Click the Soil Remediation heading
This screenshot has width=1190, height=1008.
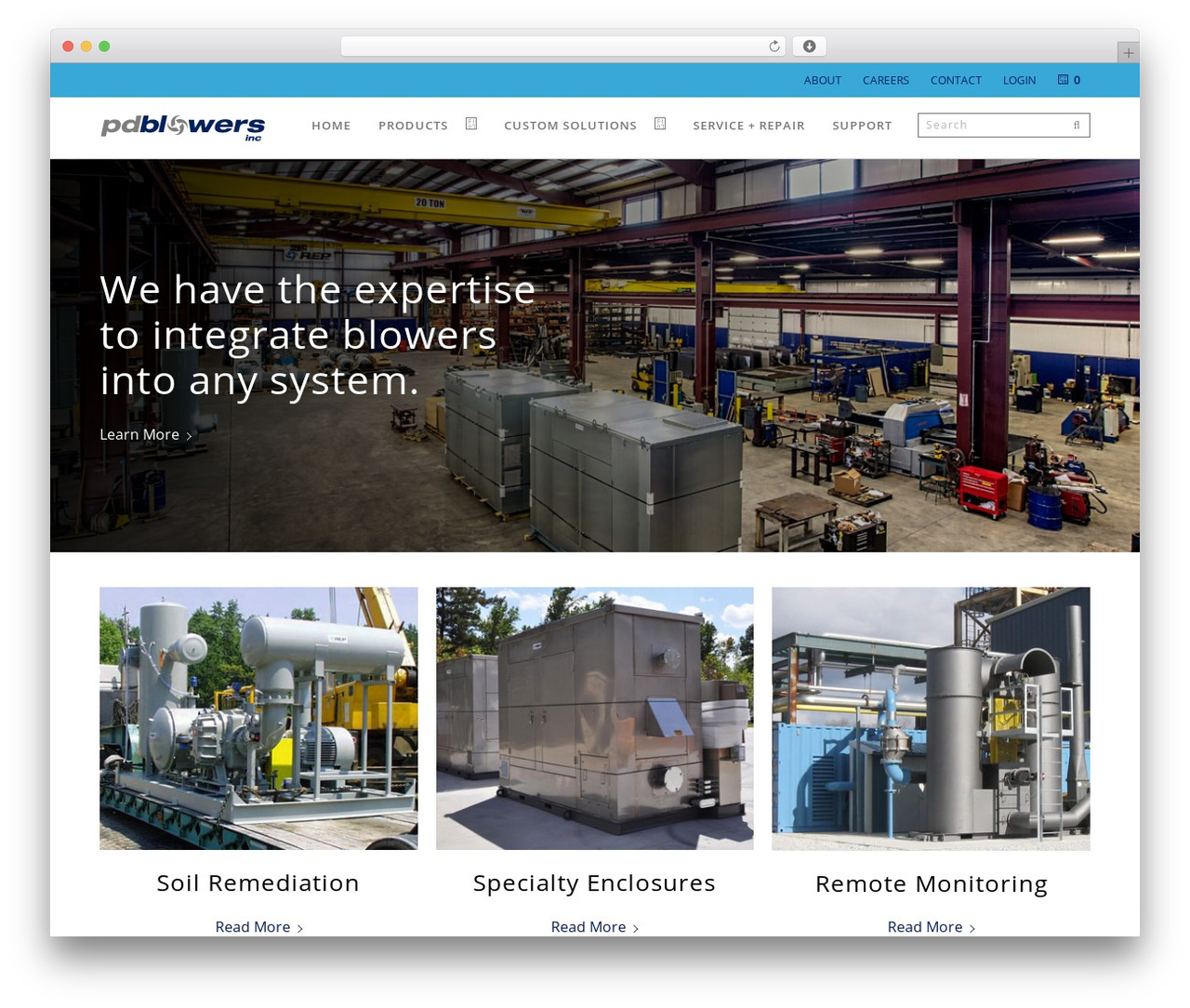point(258,883)
